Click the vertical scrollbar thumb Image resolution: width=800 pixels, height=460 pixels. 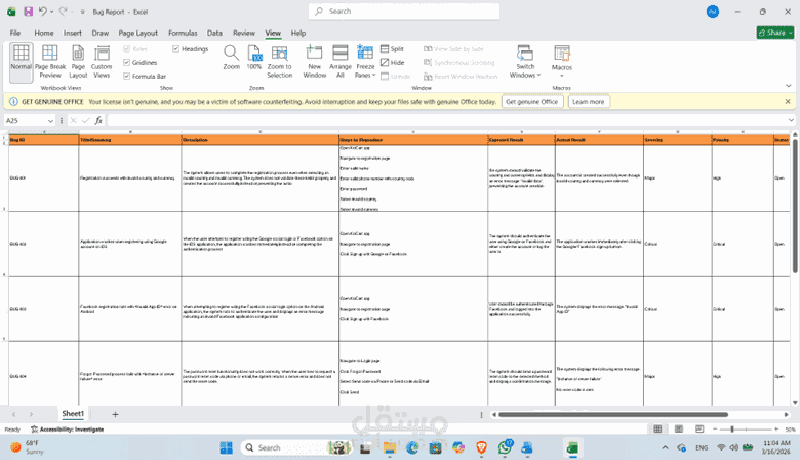click(x=795, y=204)
